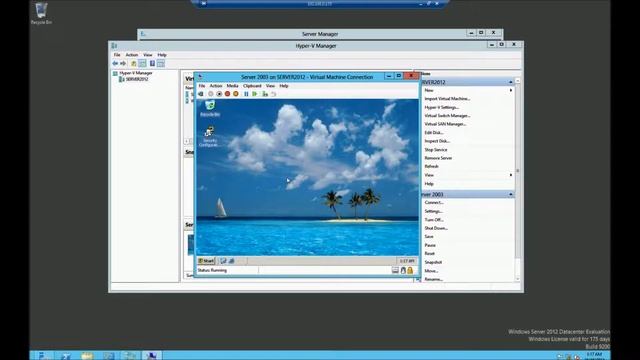640x360 pixels.
Task: Click the orange Save icon in VM toolbar
Action: click(x=236, y=94)
